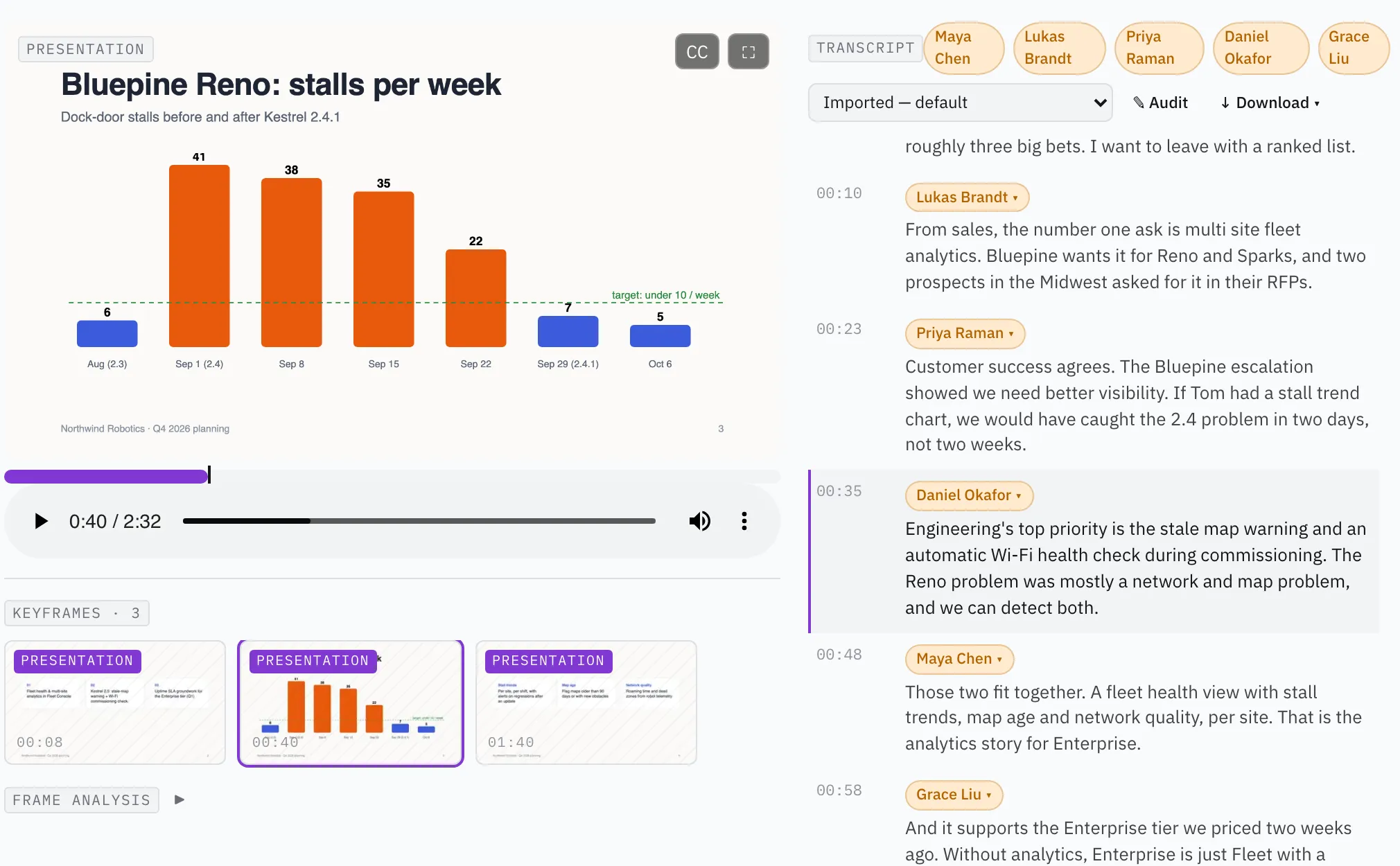Change speaker for the 00:48 Maya Chen segment

(959, 659)
